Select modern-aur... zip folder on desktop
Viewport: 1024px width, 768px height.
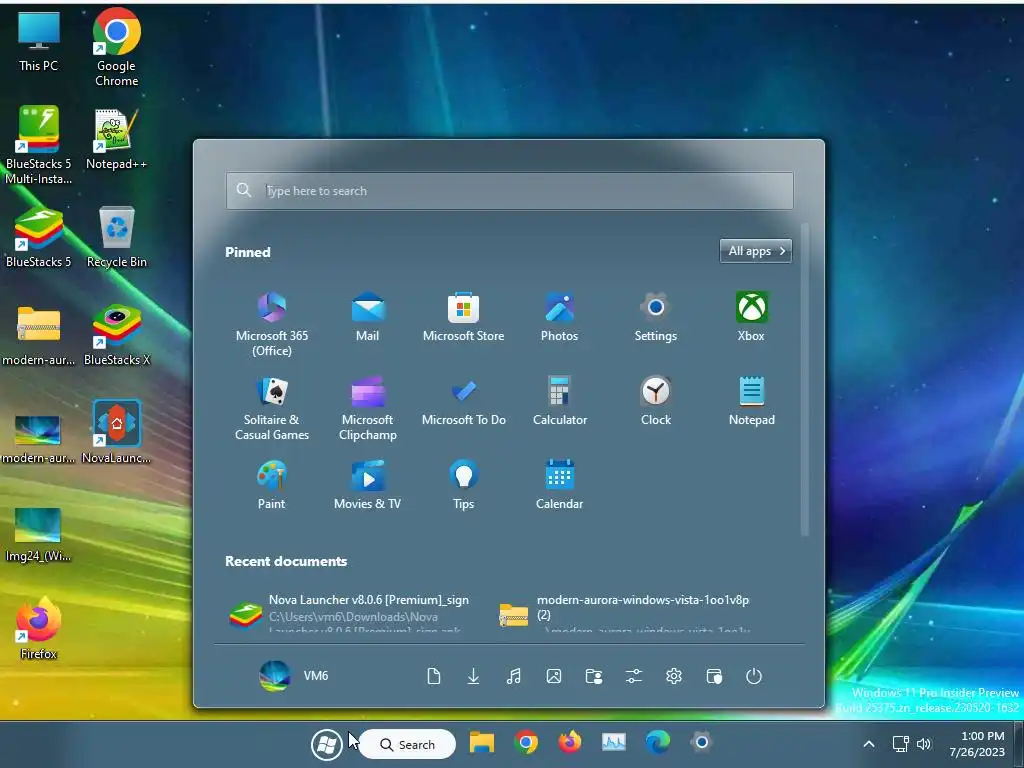click(x=39, y=334)
